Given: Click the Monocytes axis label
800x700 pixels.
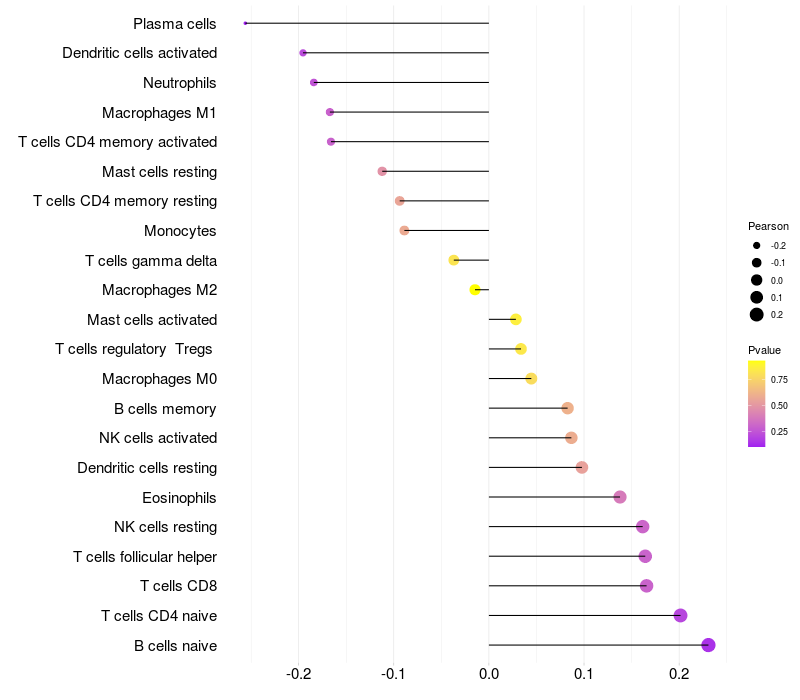Looking at the screenshot, I should (180, 231).
